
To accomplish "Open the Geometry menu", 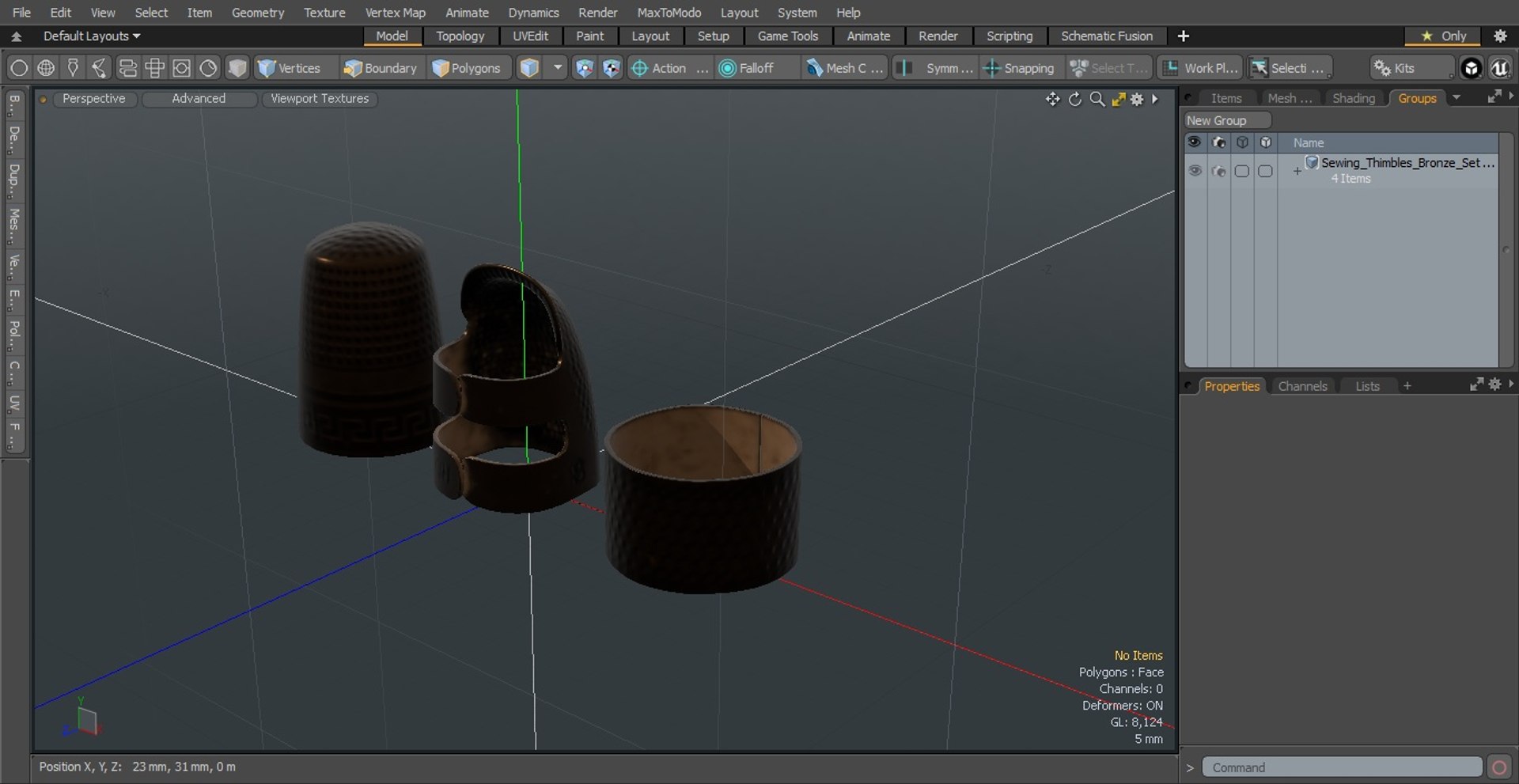I will (257, 13).
